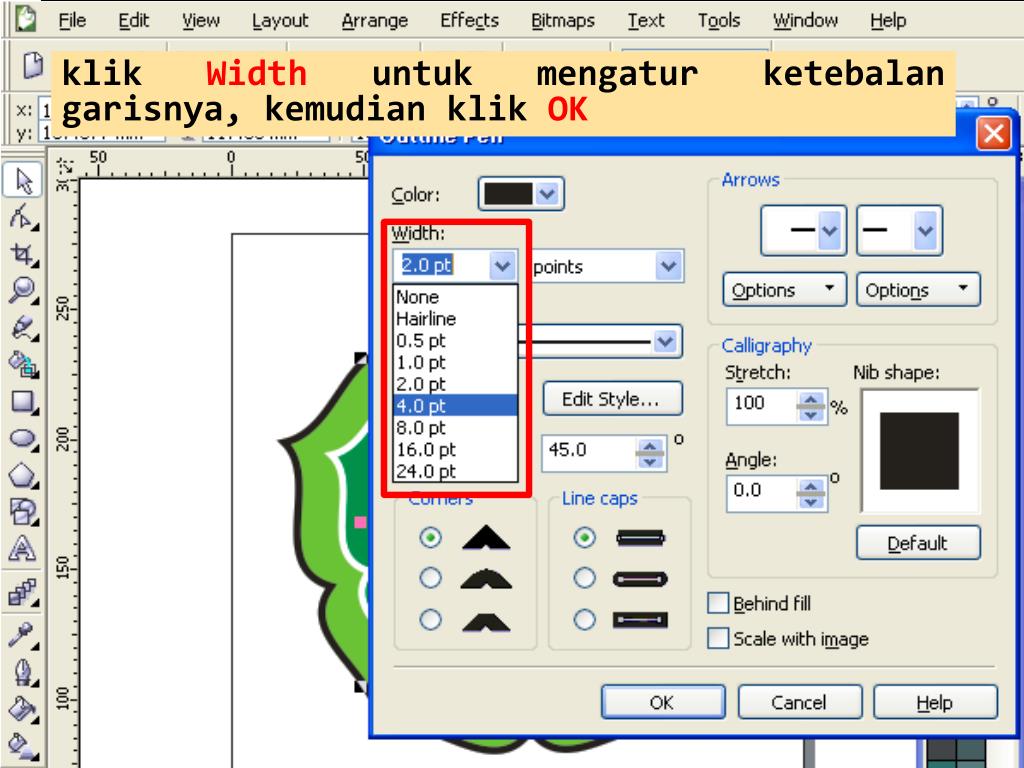
Task: Click the New document icon
Action: click(x=33, y=65)
